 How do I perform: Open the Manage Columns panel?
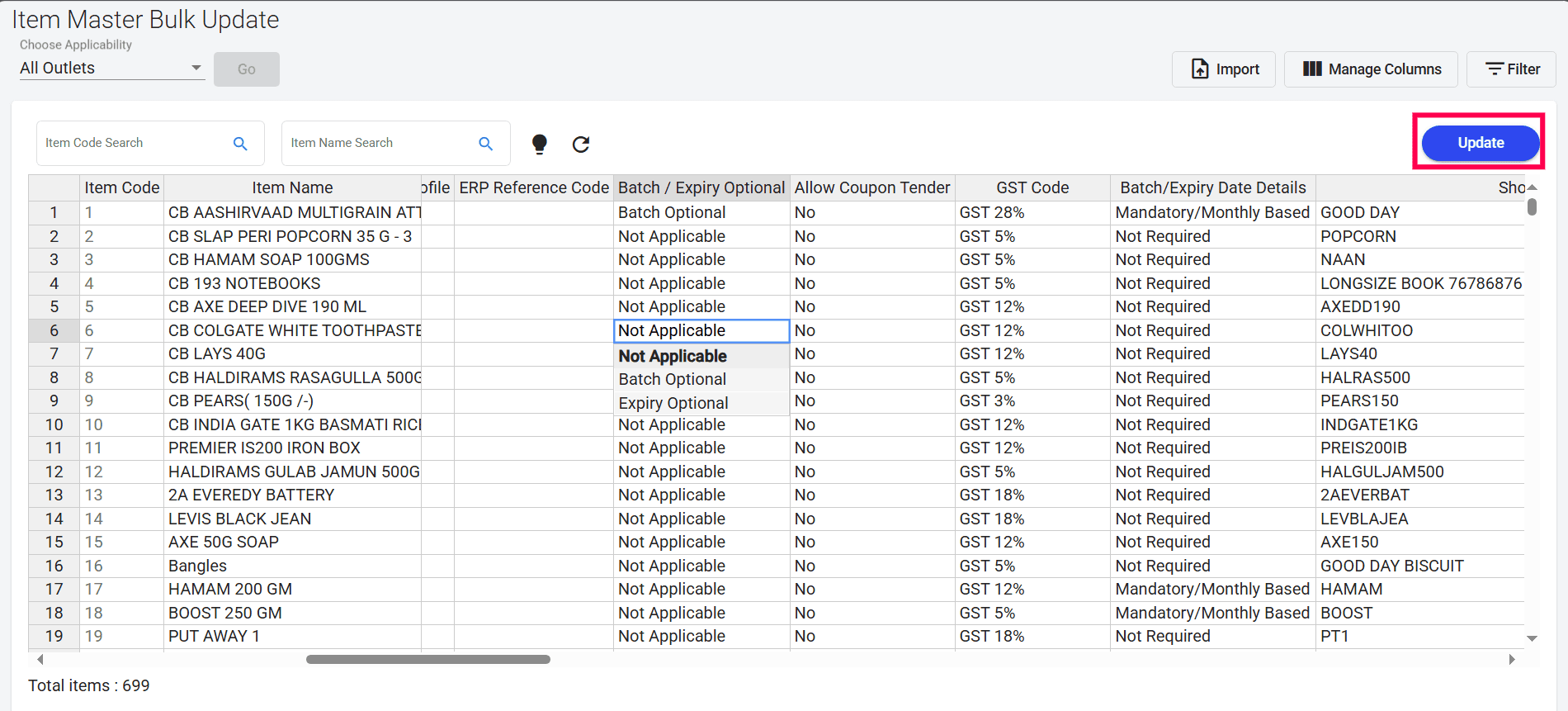coord(1371,69)
